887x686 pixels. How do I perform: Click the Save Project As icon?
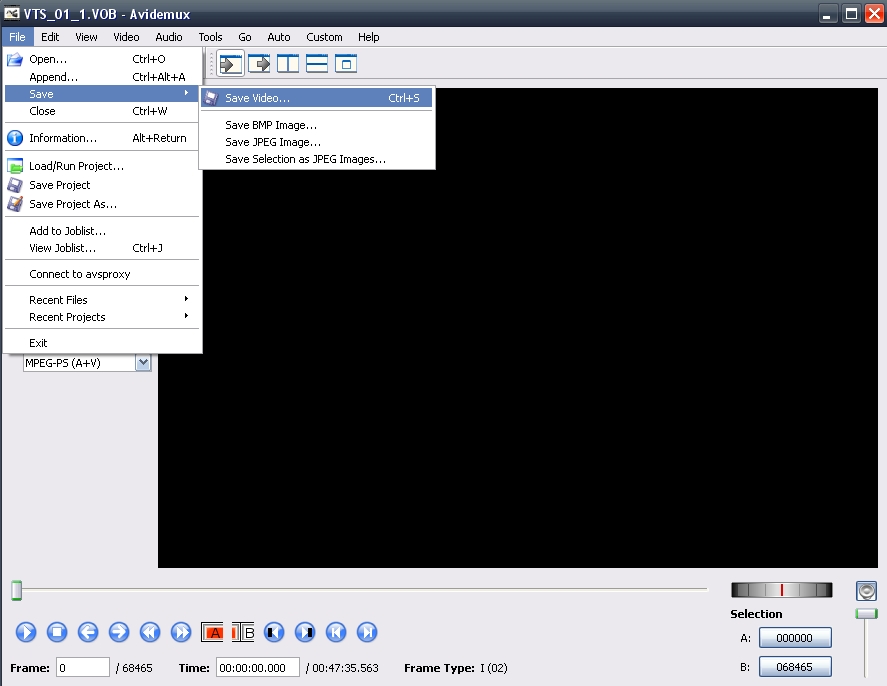click(15, 204)
